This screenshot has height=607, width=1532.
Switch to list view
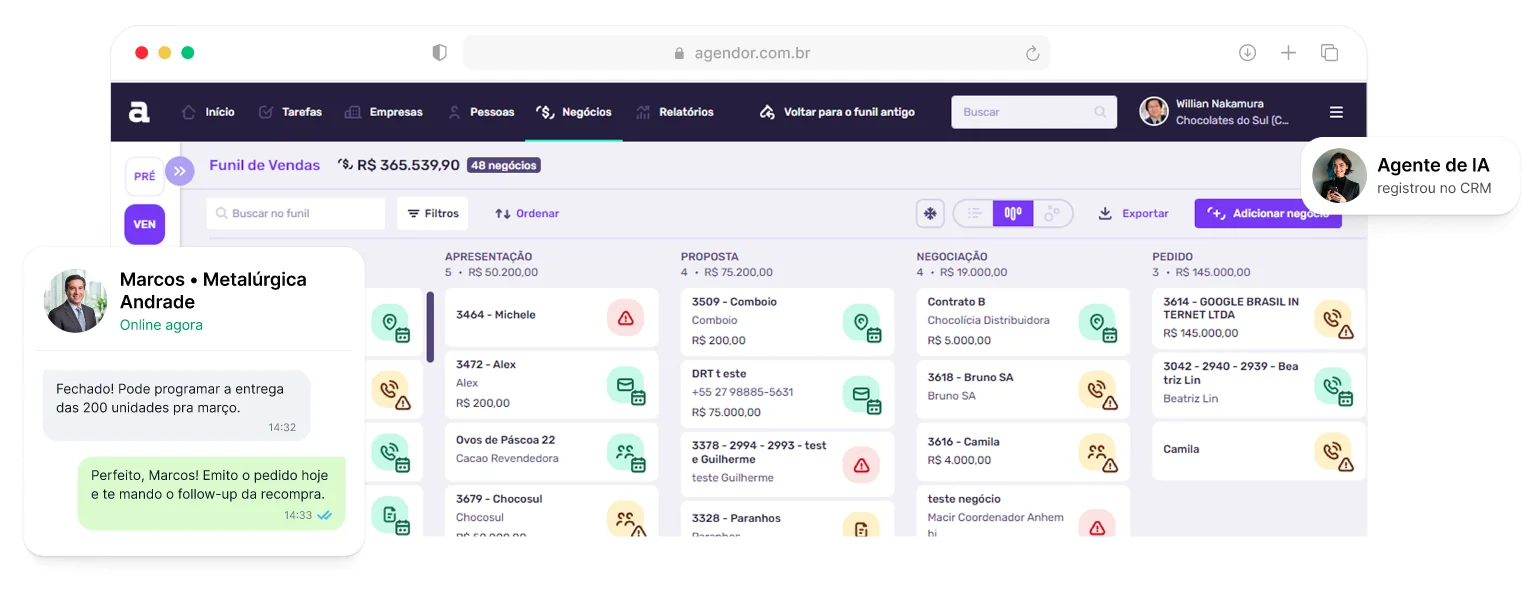coord(974,213)
